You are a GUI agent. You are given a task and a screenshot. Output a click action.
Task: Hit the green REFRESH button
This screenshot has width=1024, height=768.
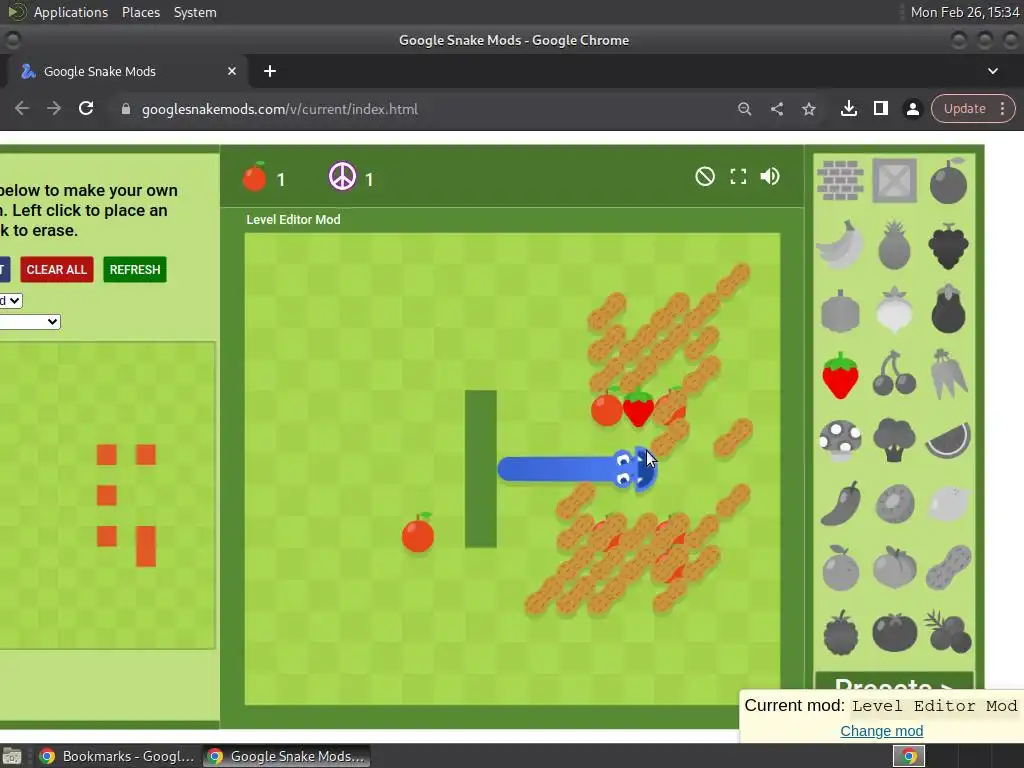coord(135,270)
